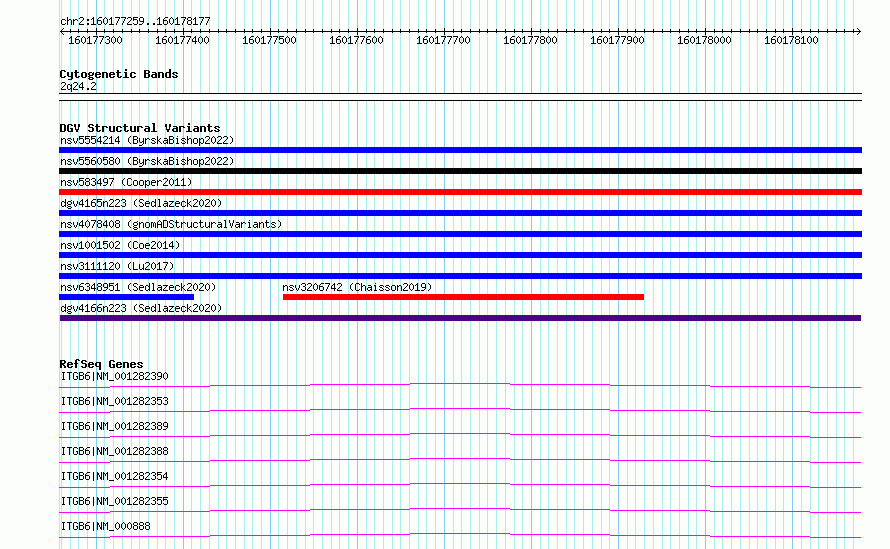Screen dimensions: 890x549
Task: Open the ITGB6|NM_001282355 transcript
Action: (115, 501)
